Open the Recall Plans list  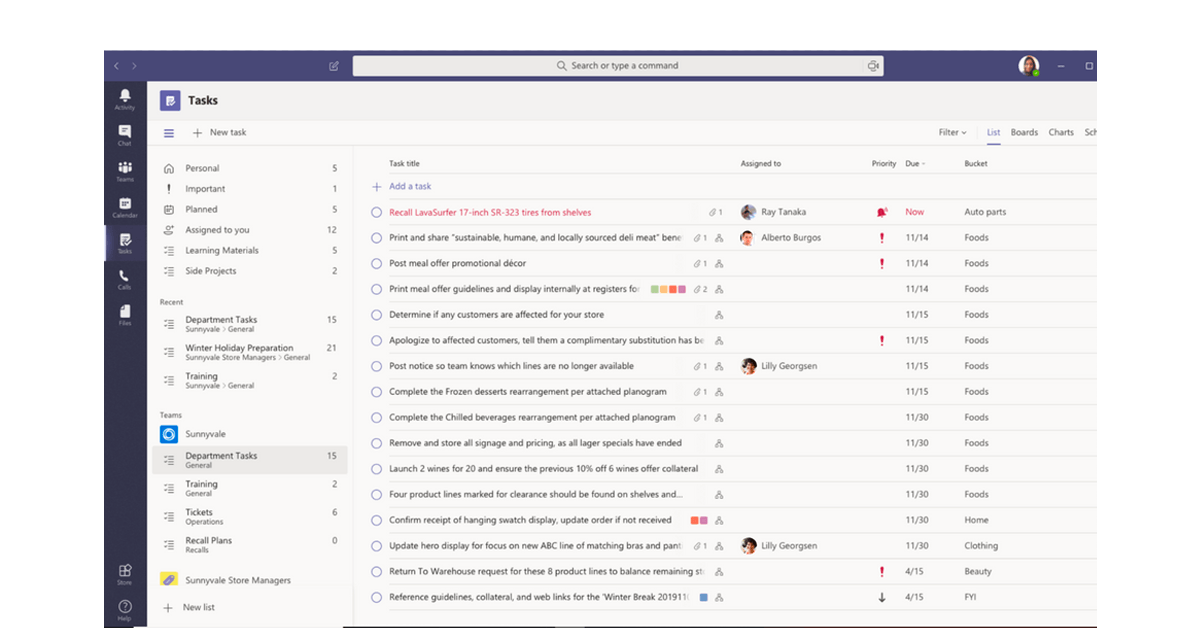click(250, 544)
